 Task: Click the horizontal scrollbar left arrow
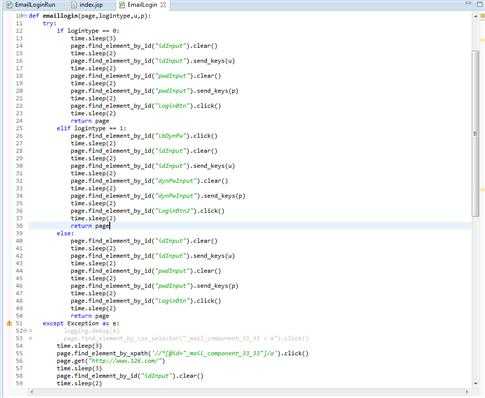point(32,391)
